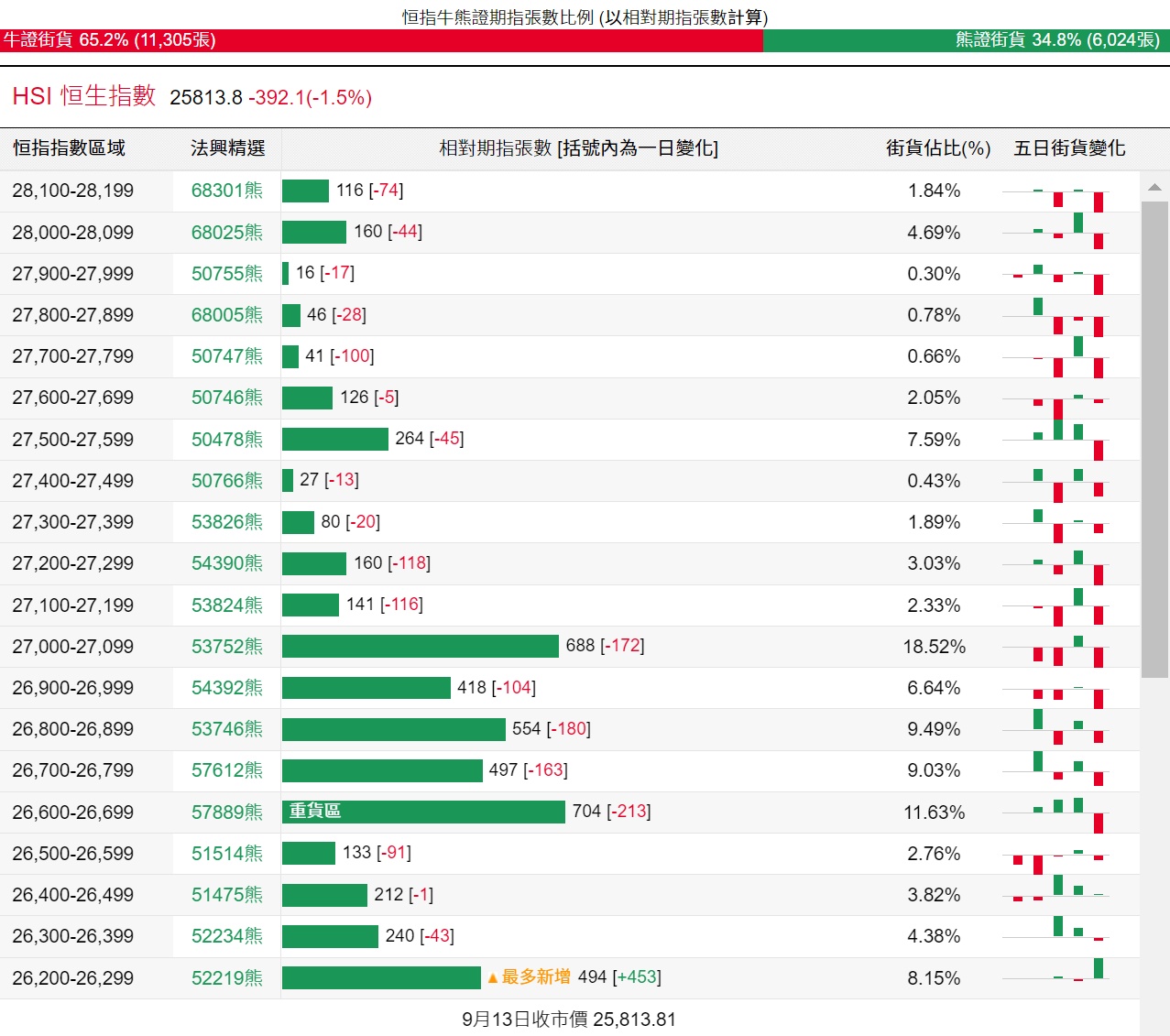Click the red 牛證街貨 65.2% bar segment

(381, 40)
